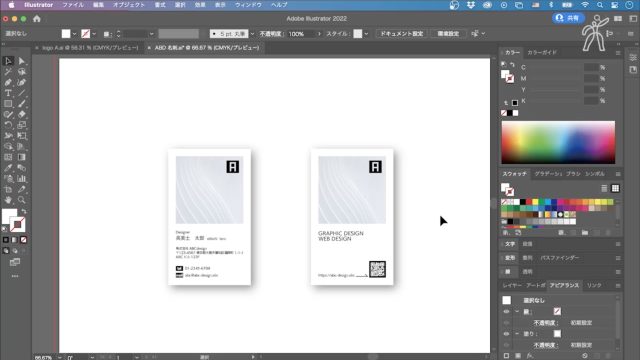This screenshot has height=360, width=640.
Task: Select the Lasso tool
Action: pyautogui.click(x=22, y=72)
